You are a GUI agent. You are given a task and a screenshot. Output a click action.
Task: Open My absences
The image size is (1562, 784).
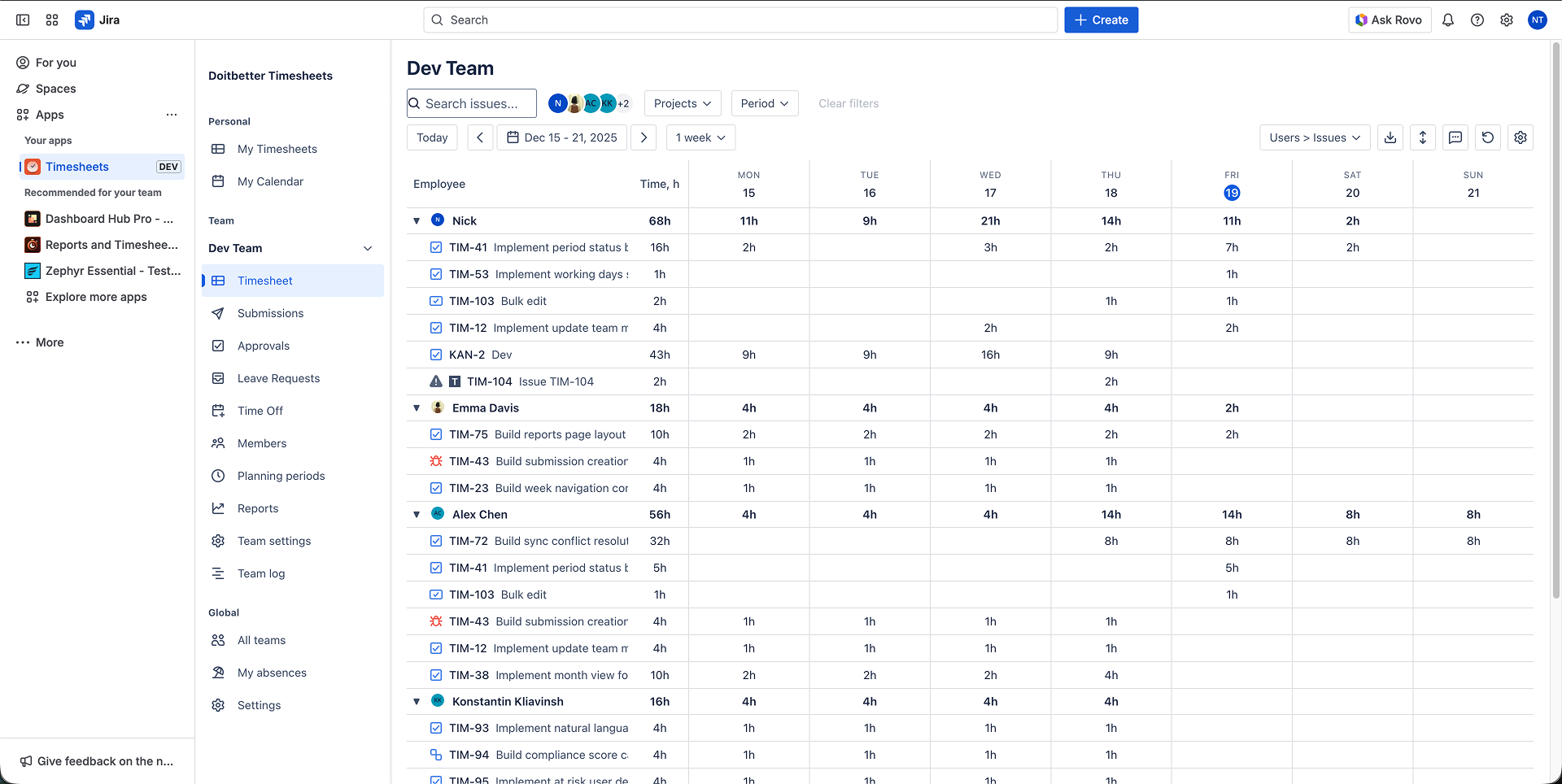point(292,673)
